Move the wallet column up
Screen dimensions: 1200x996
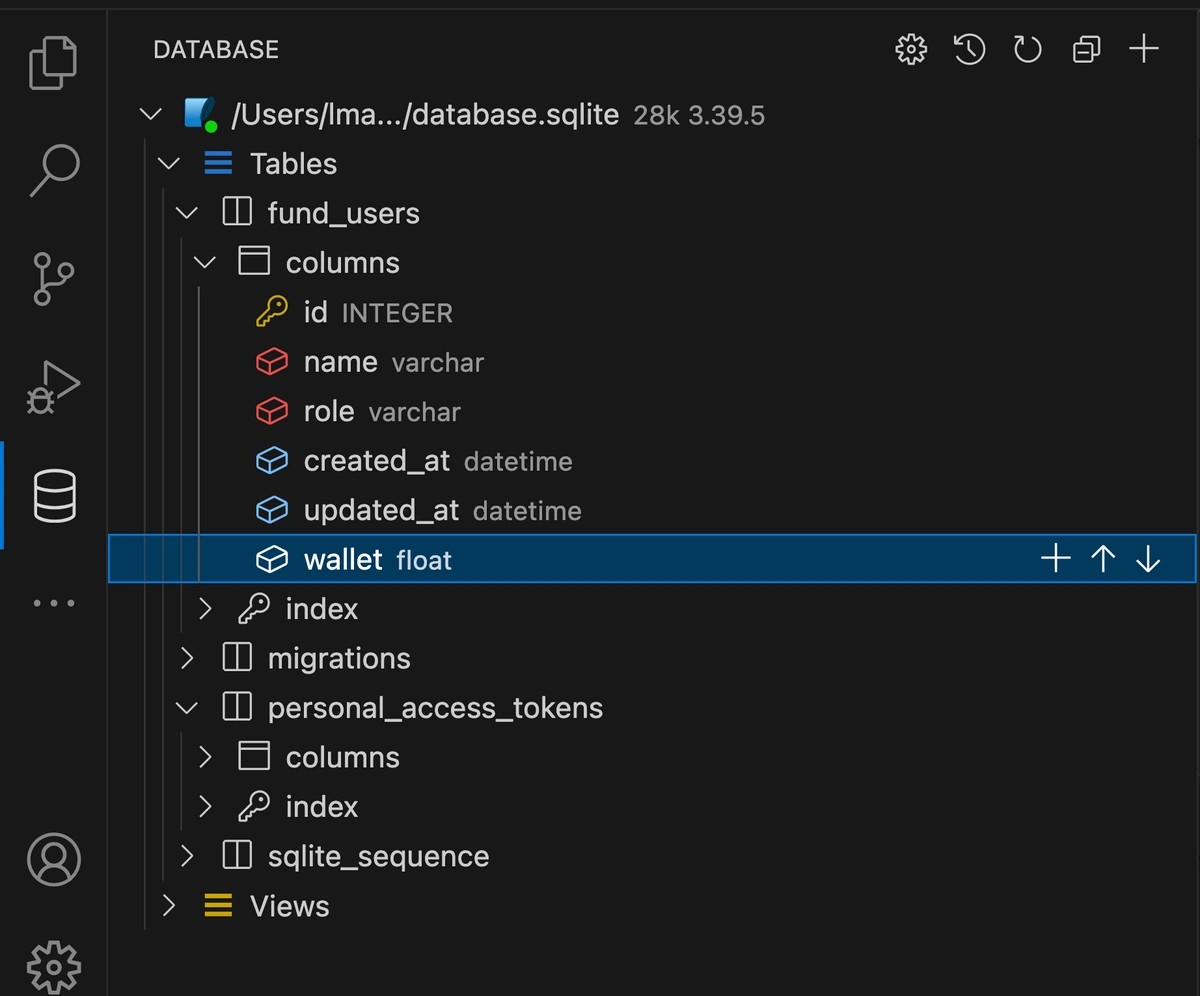1103,559
